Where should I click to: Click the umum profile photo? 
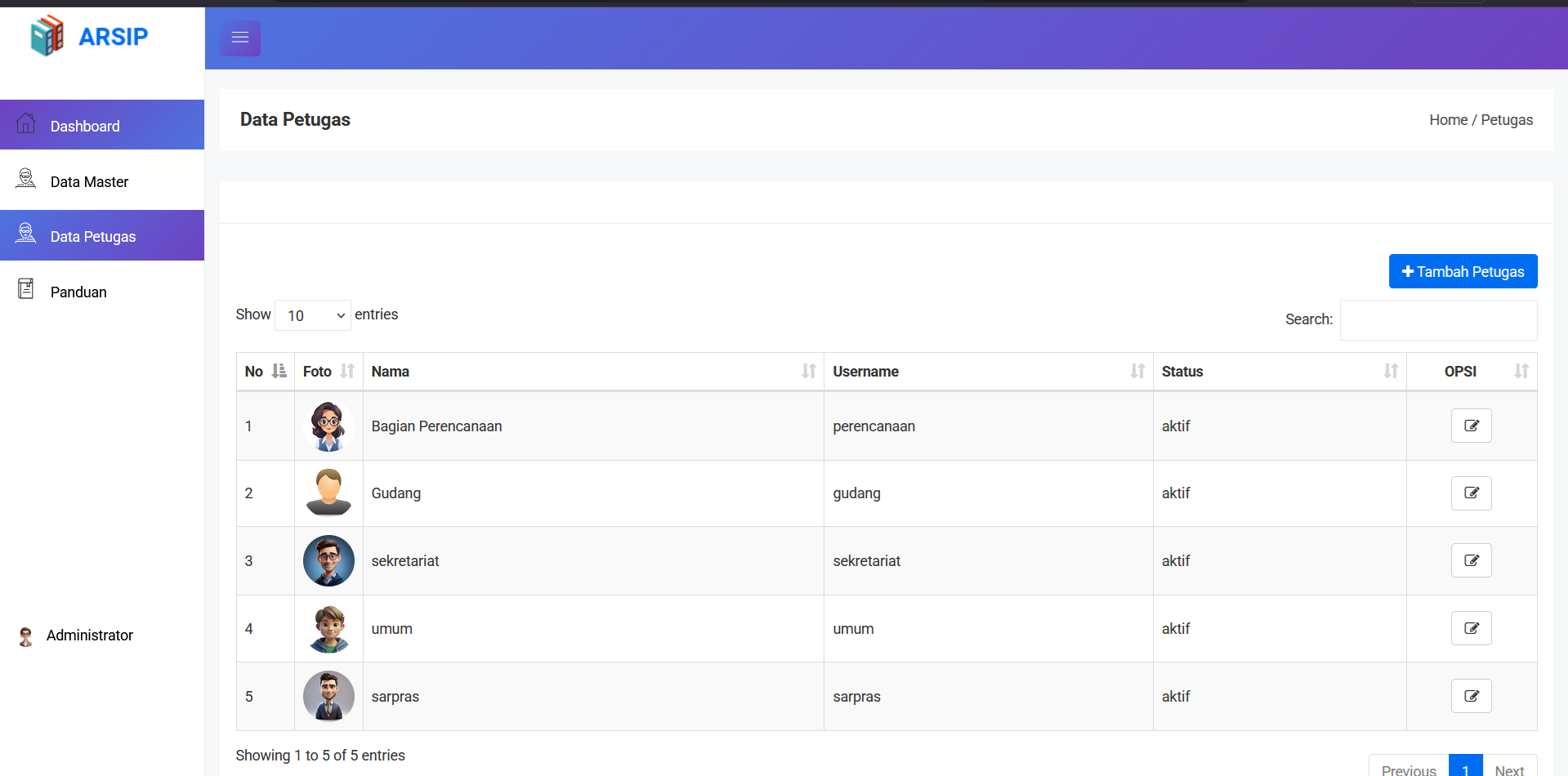coord(328,628)
